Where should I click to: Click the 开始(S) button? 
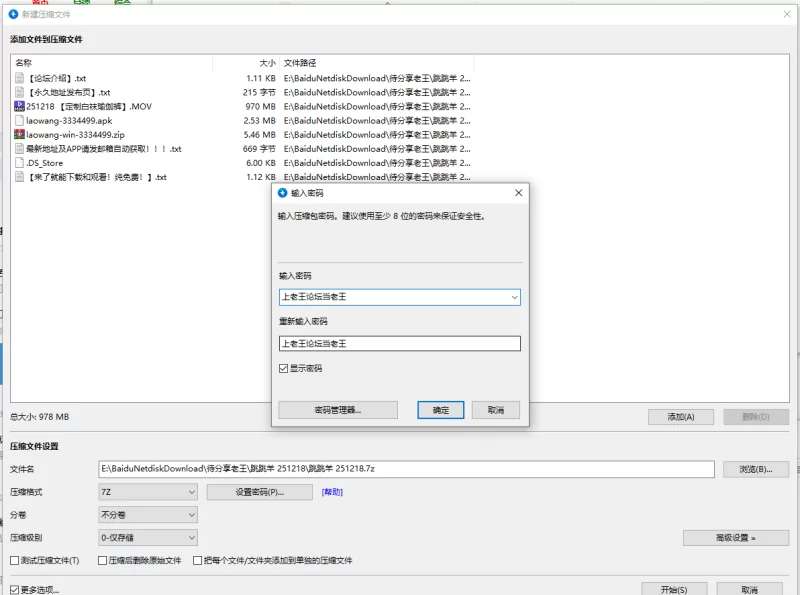tap(674, 589)
